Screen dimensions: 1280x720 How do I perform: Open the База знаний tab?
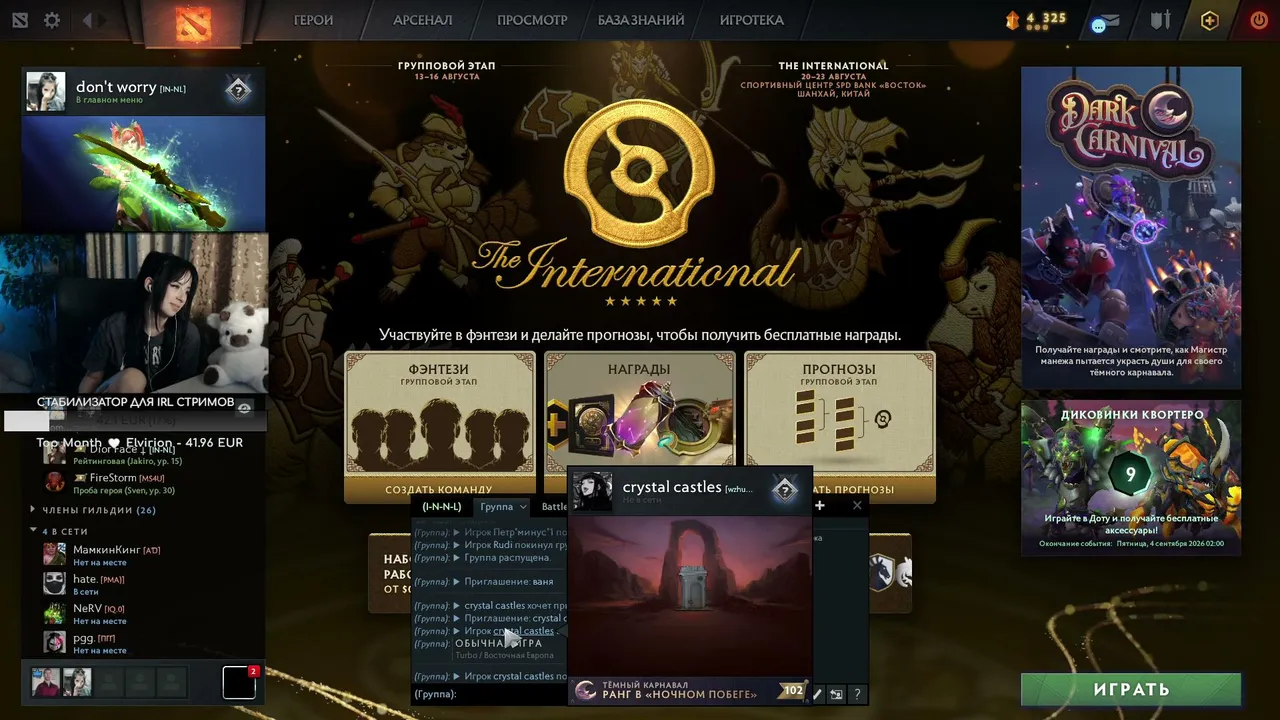(x=641, y=20)
